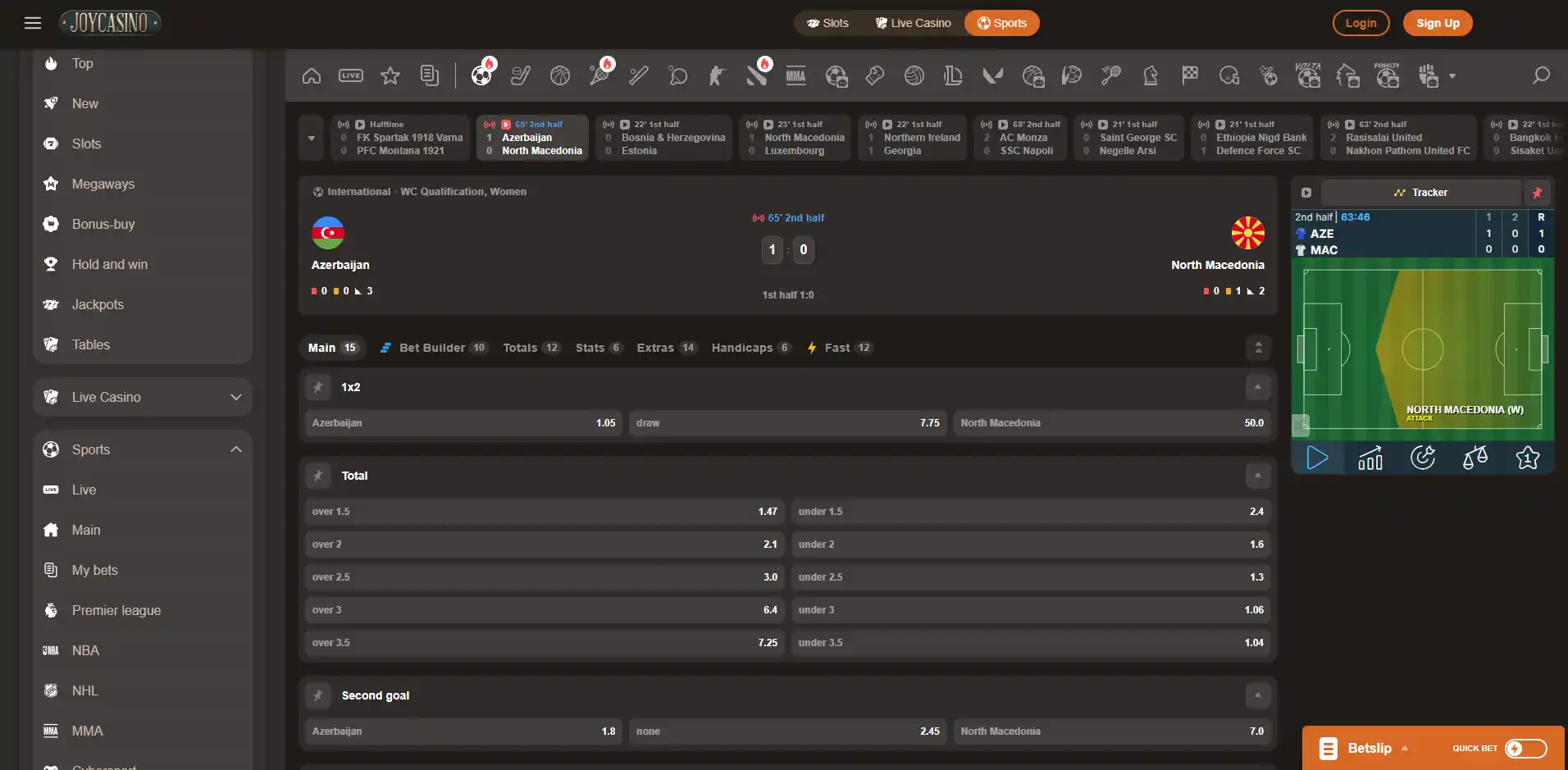Image resolution: width=1568 pixels, height=770 pixels.
Task: Collapse the Total market section
Action: [1257, 476]
